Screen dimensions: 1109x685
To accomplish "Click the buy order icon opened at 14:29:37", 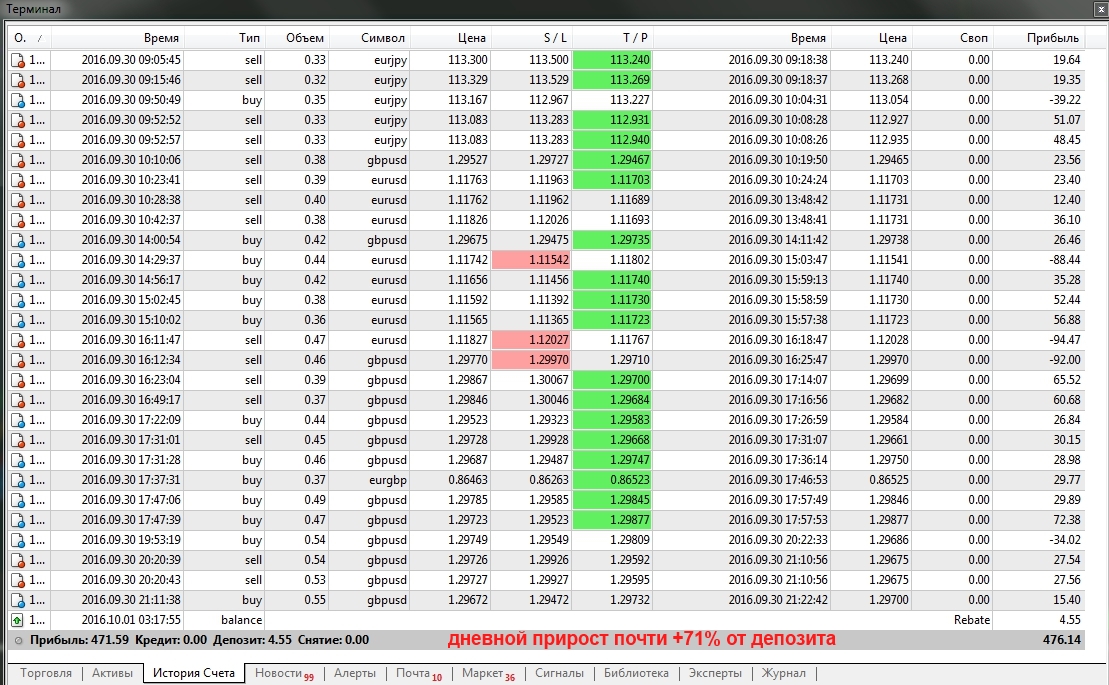I will pyautogui.click(x=18, y=261).
